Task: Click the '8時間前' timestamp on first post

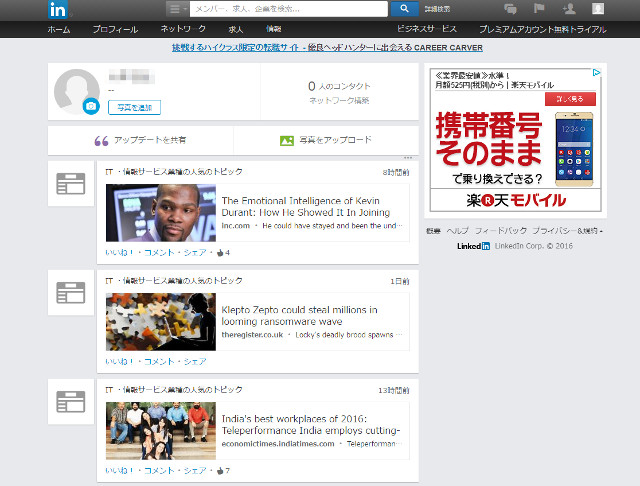Action: tap(396, 173)
